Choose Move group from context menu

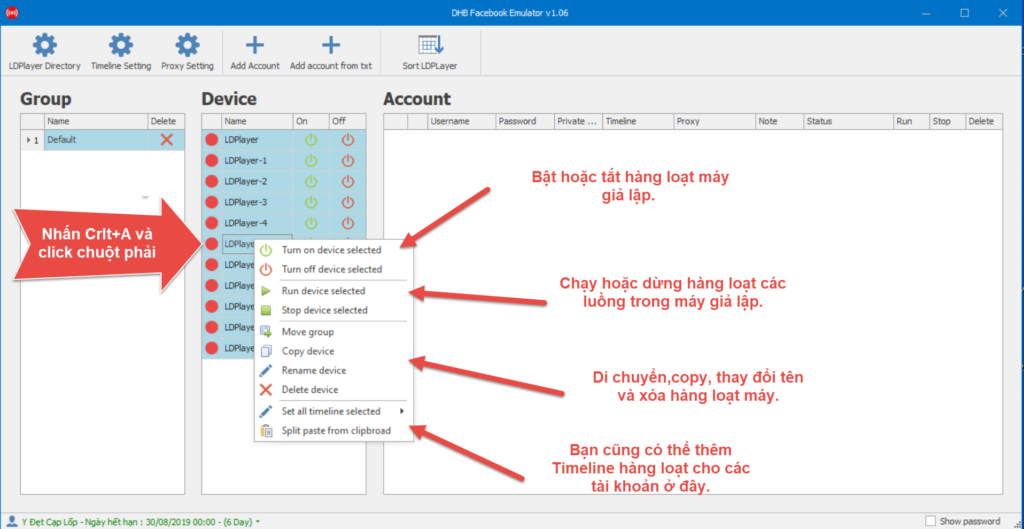tap(334, 332)
